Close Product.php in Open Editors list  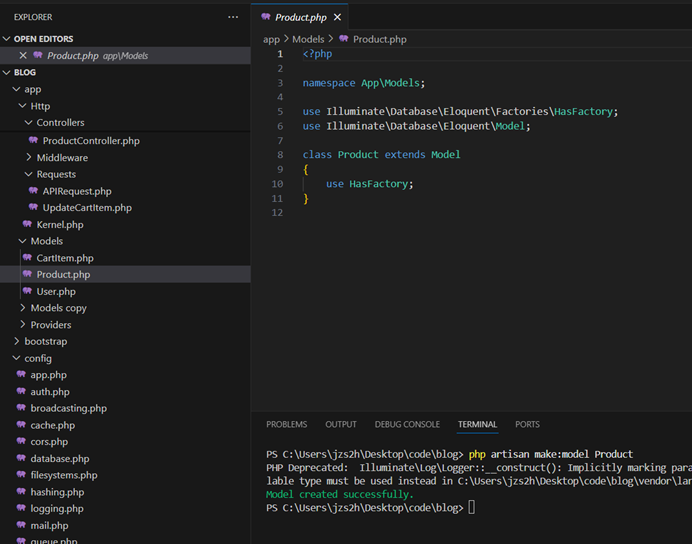(x=23, y=56)
